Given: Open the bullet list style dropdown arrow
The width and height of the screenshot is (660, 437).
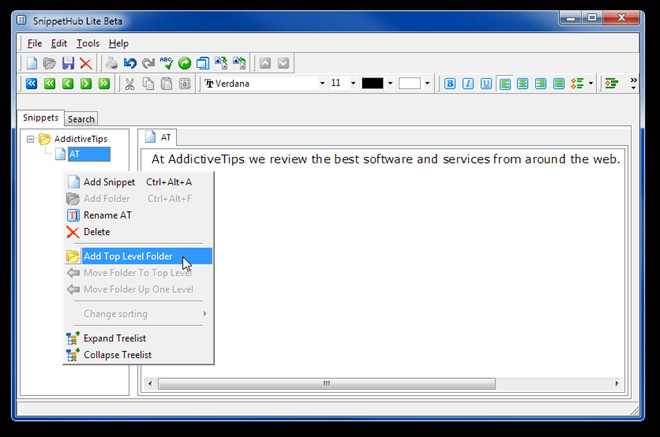Looking at the screenshot, I should (591, 83).
